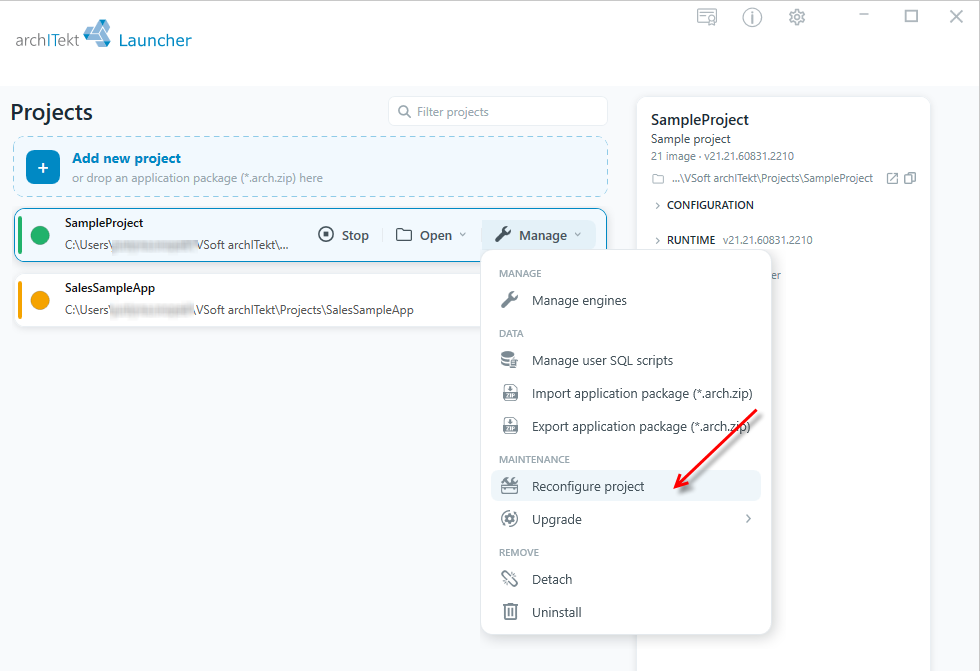Stop the SampleProject

[343, 235]
